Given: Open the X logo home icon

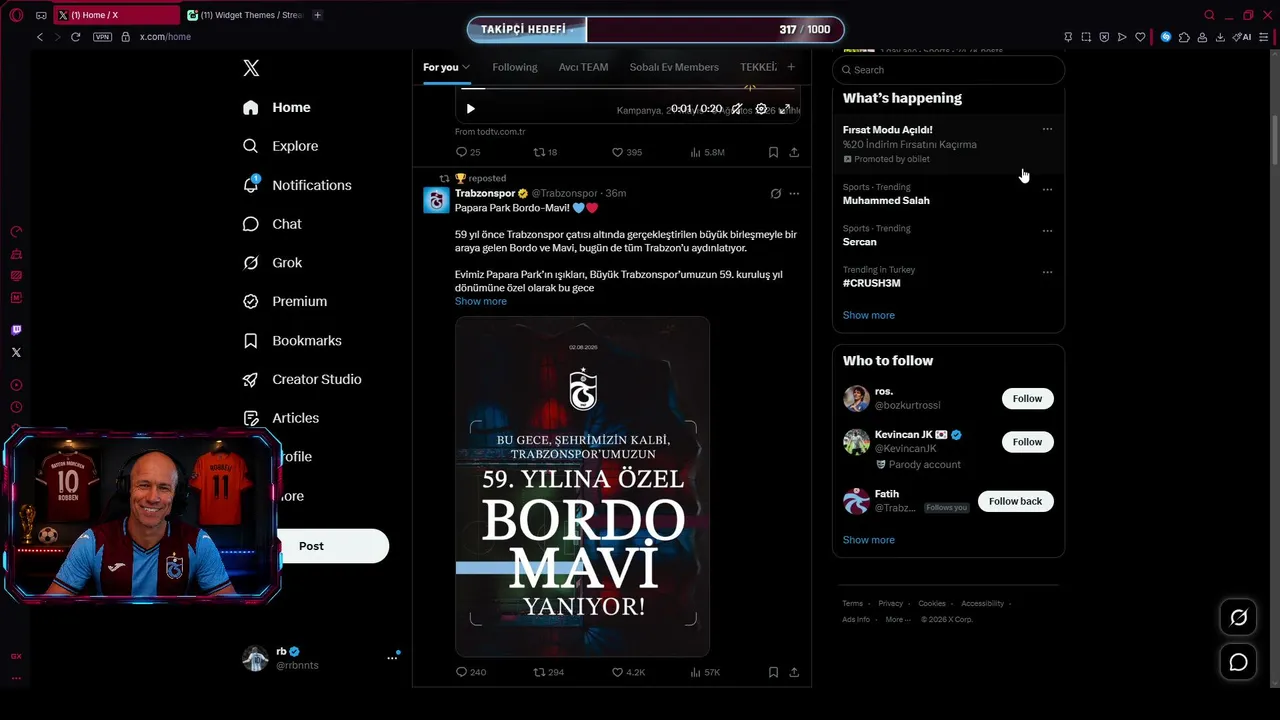Looking at the screenshot, I should coord(251,68).
